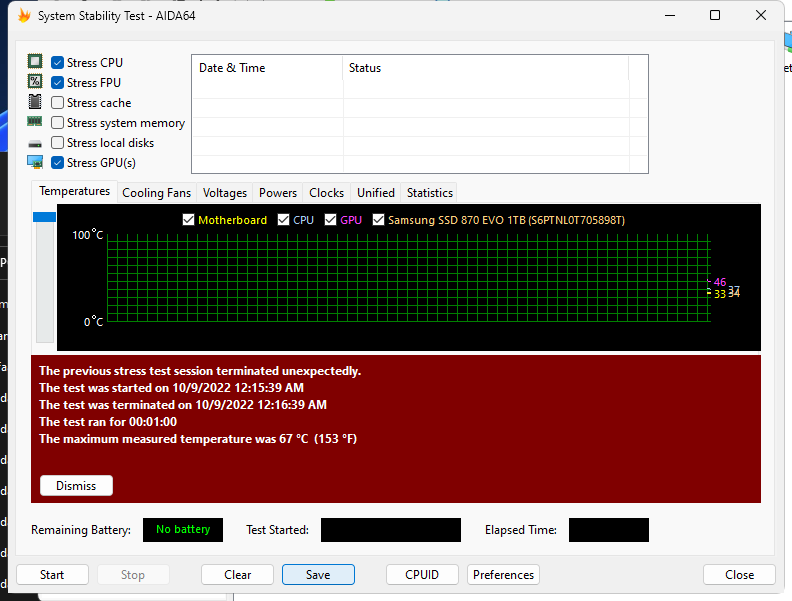
Task: Click the maximum measured temperature message line
Action: click(x=198, y=439)
